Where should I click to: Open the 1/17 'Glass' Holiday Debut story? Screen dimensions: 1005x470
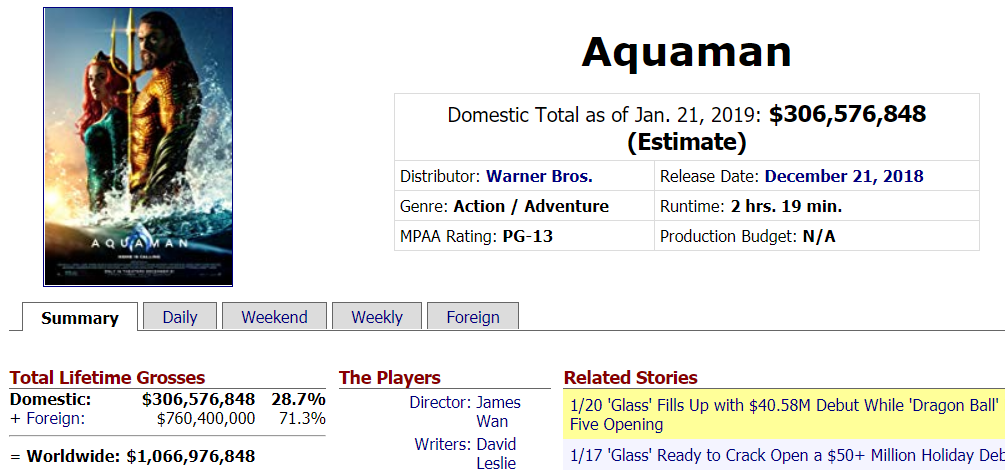(787, 455)
